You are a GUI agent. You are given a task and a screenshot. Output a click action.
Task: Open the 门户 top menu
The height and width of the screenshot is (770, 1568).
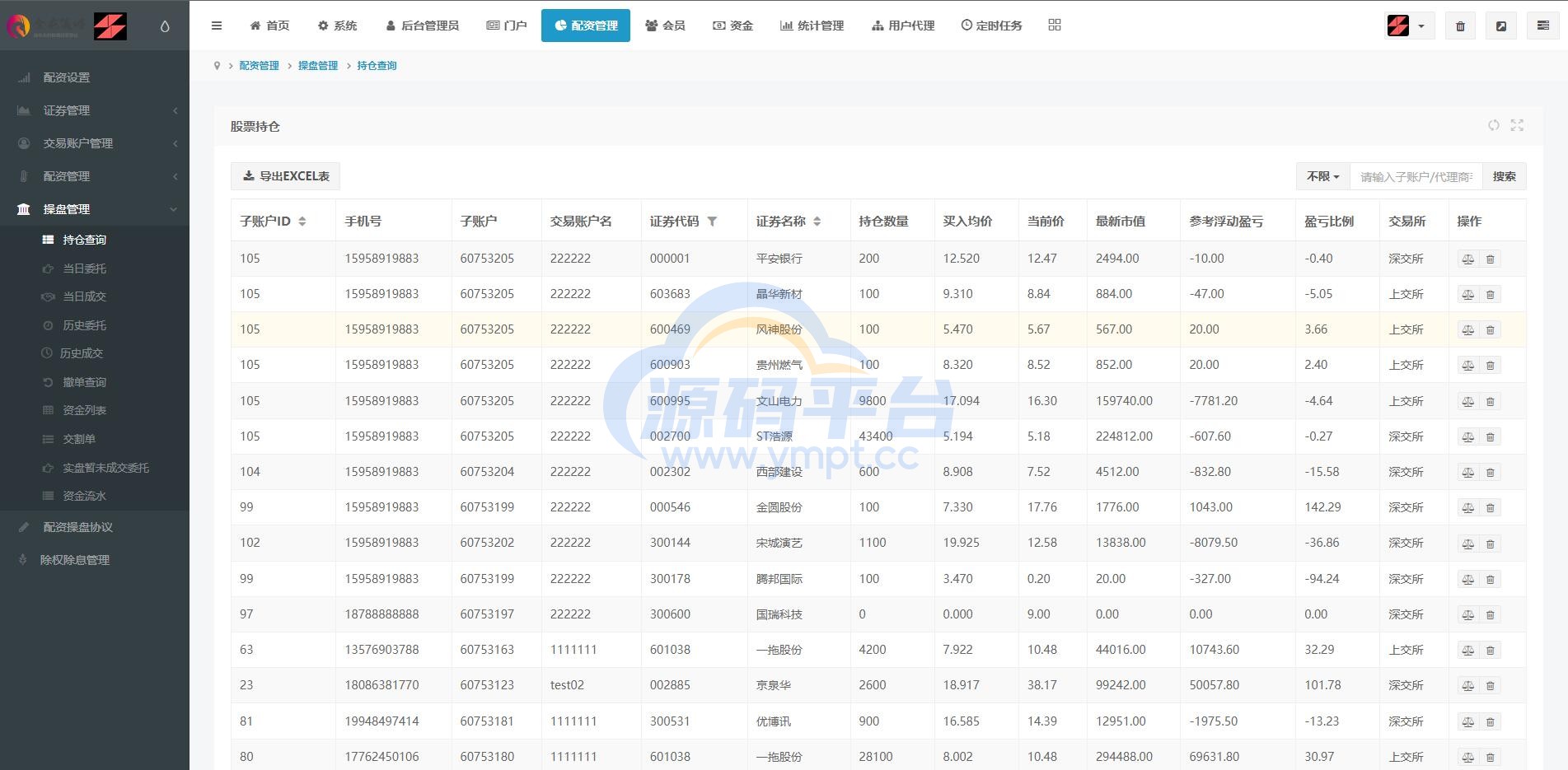507,26
